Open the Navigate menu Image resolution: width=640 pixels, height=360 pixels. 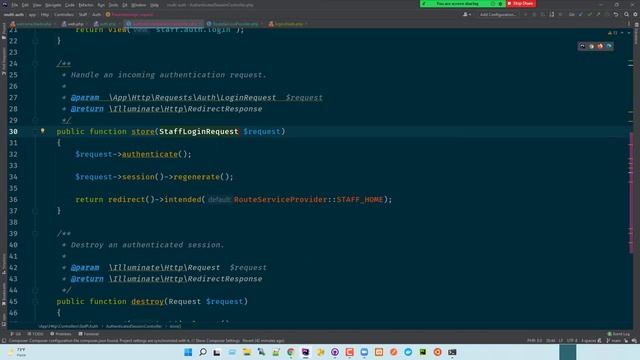(x=53, y=5)
